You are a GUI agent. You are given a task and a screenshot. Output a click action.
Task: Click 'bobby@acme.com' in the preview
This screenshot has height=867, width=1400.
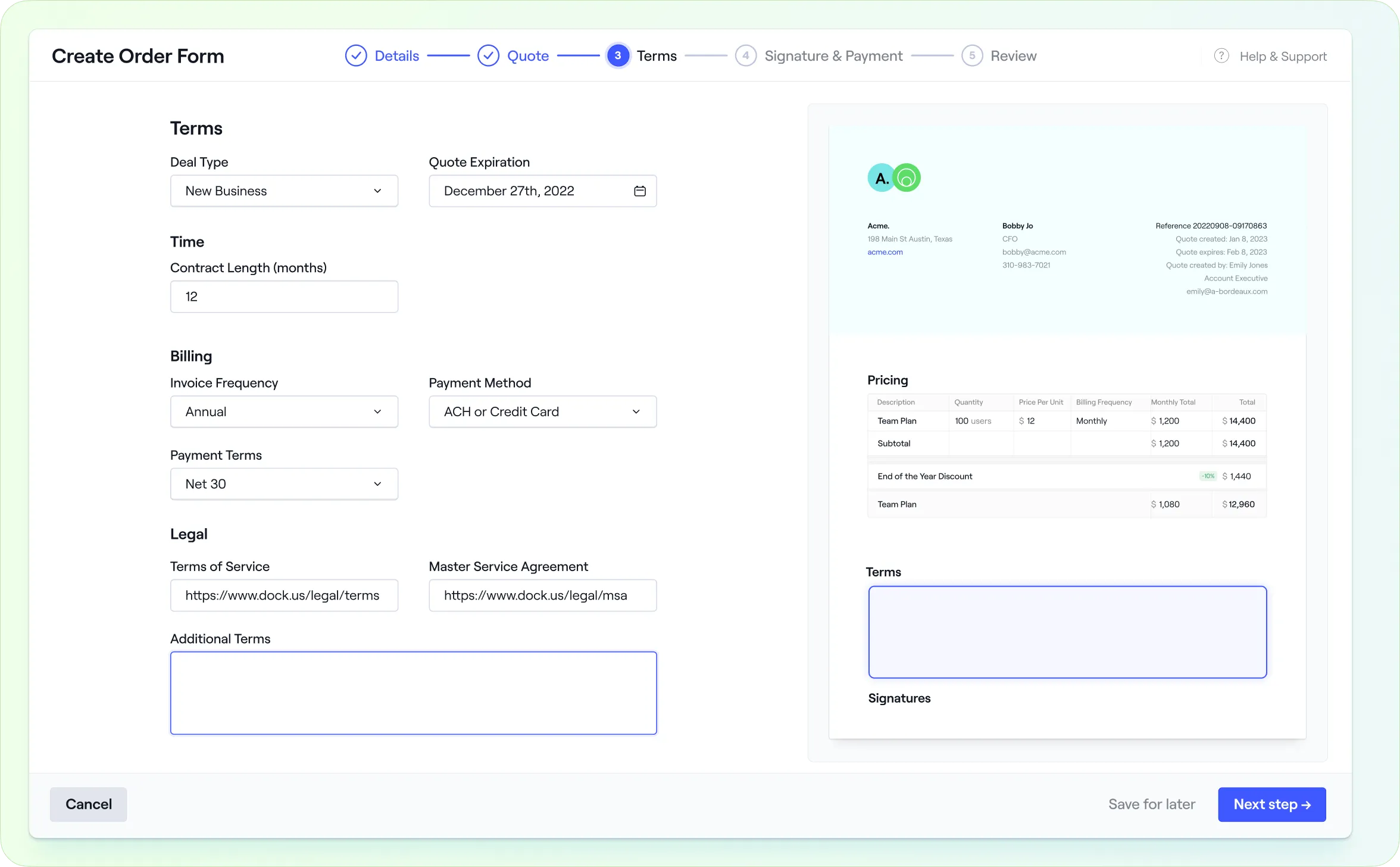click(1034, 252)
